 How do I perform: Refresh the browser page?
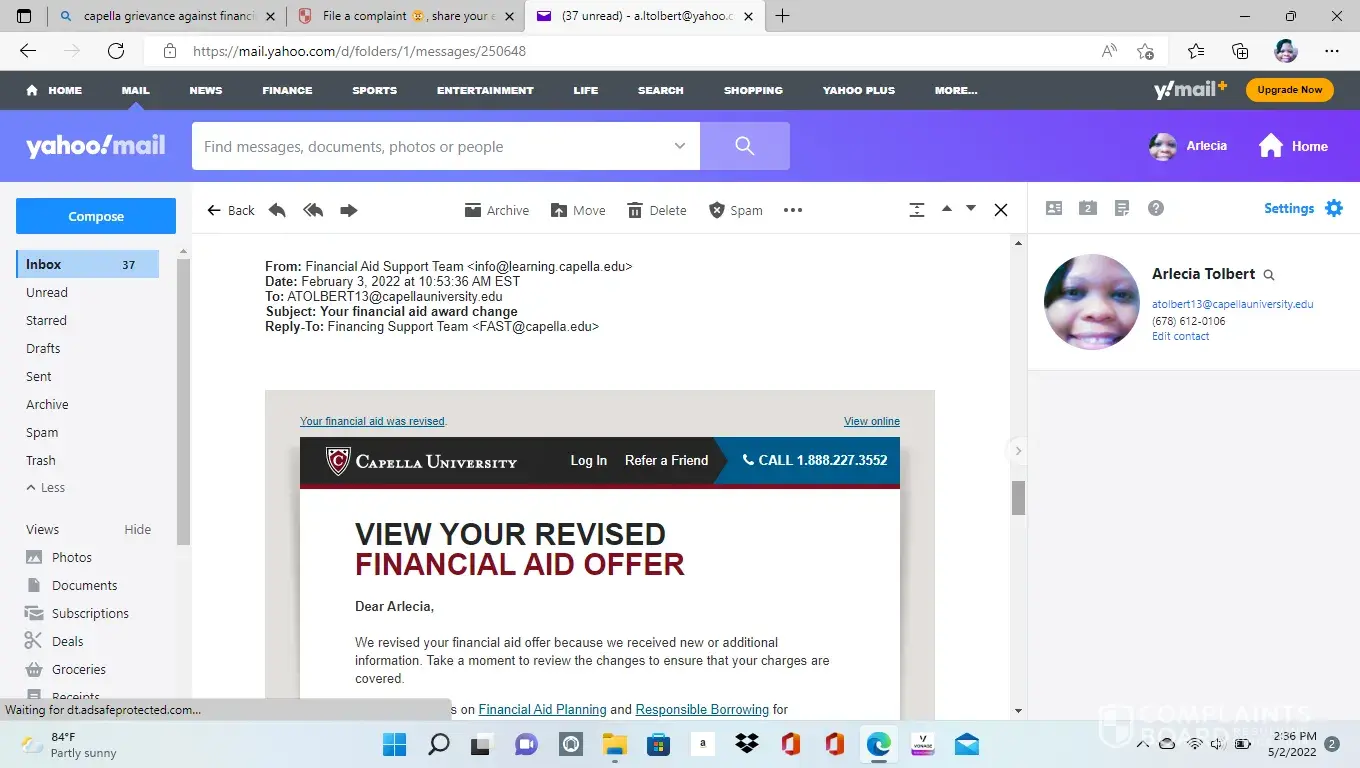(x=116, y=51)
